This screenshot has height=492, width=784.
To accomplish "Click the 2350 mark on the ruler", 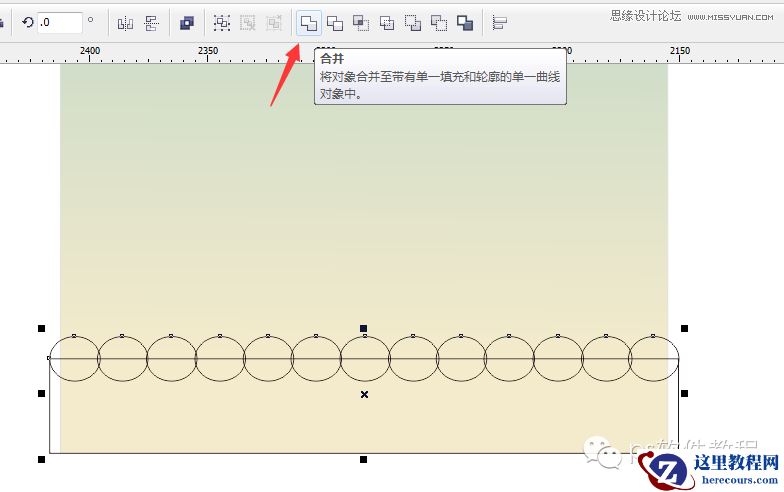I will pyautogui.click(x=208, y=50).
